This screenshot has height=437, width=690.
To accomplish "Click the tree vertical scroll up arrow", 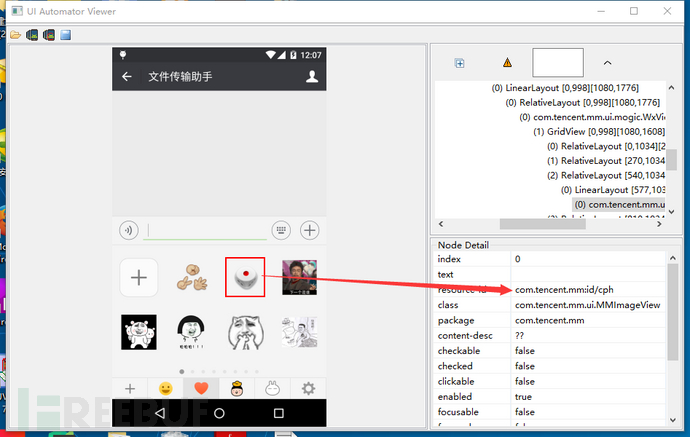I will 672,88.
